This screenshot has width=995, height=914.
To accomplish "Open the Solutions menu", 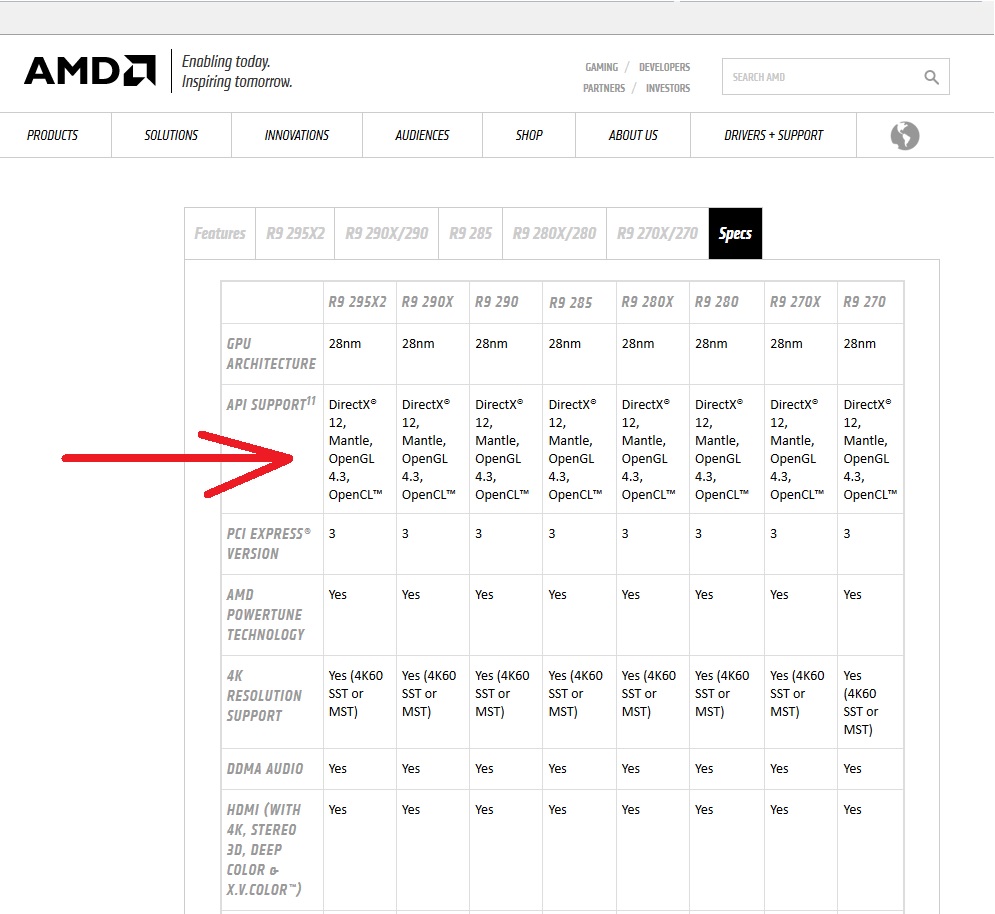I will pos(171,135).
